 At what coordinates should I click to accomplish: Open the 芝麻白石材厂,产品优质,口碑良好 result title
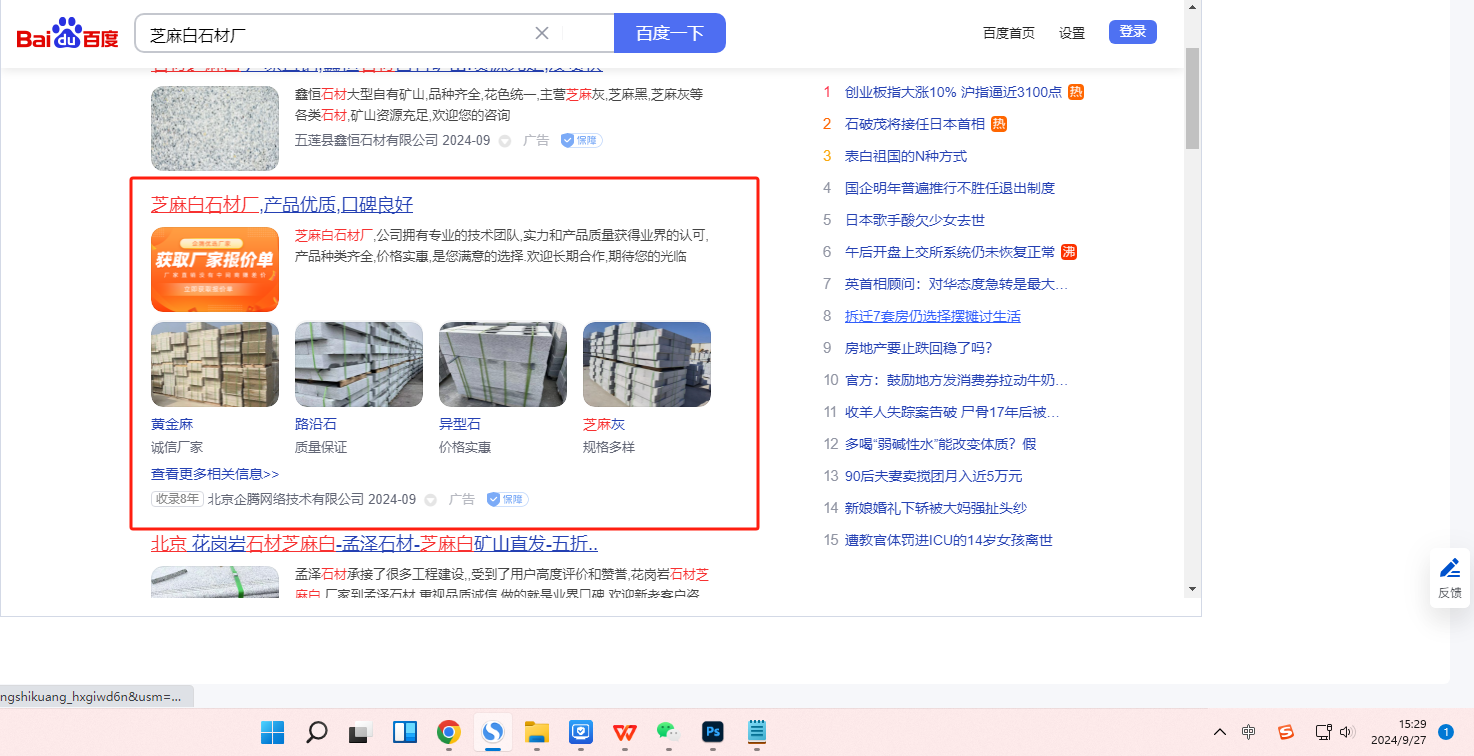282,205
